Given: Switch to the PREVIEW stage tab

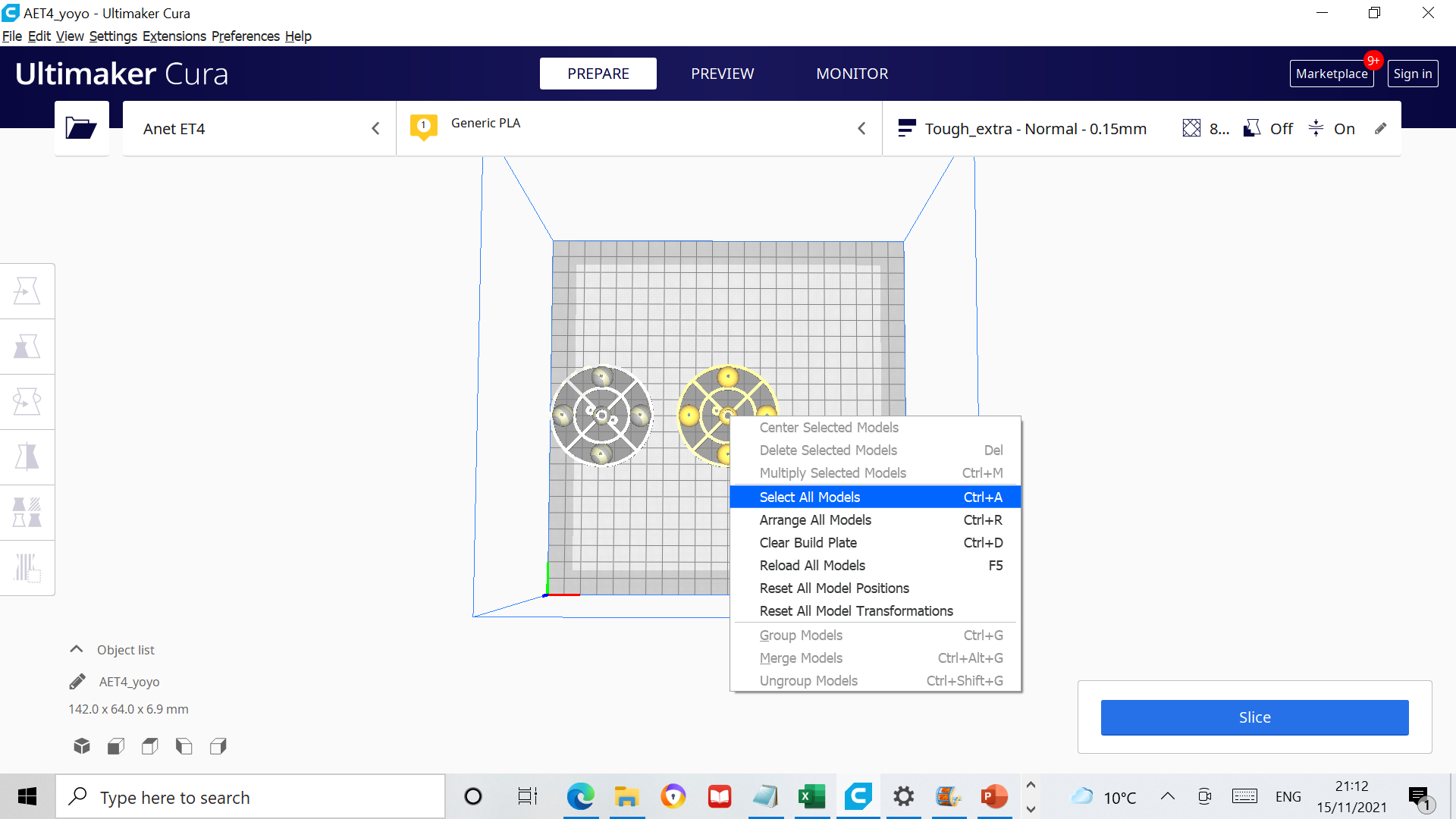Looking at the screenshot, I should click(x=723, y=74).
